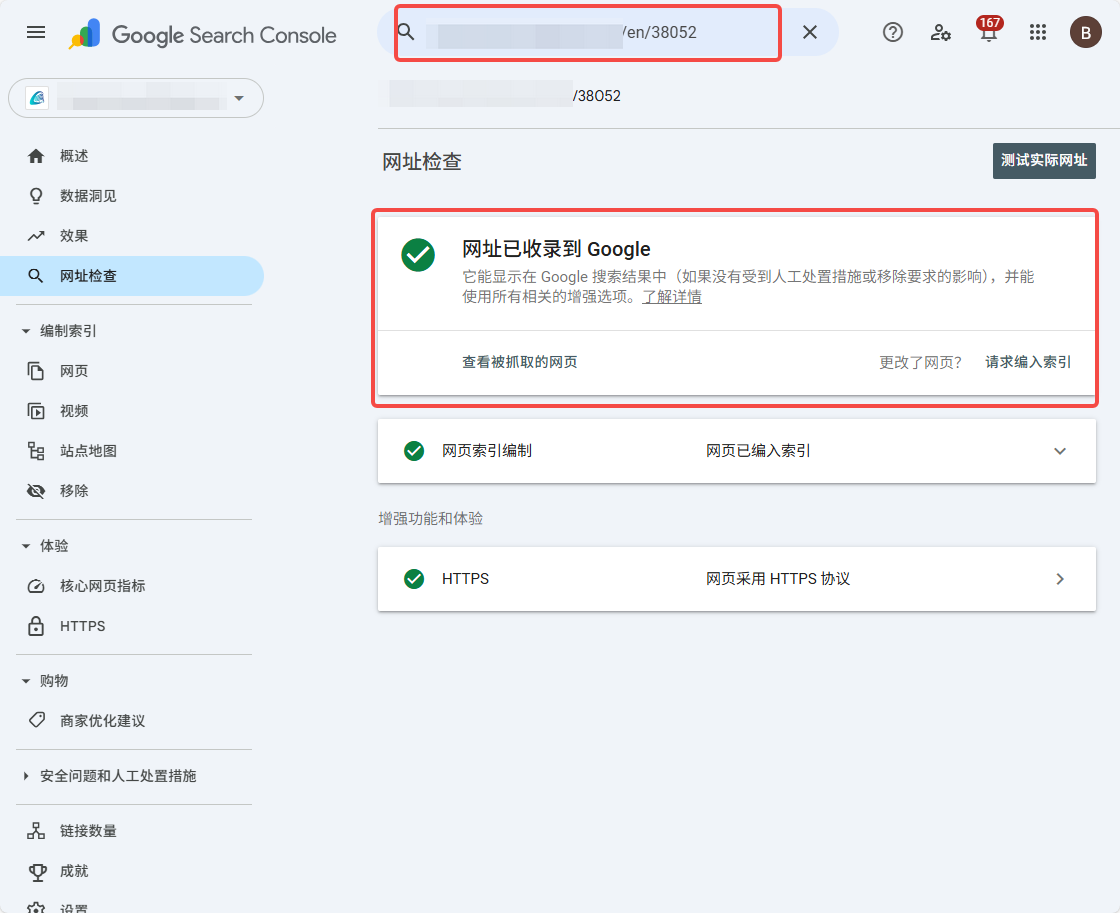
Task: Click inside the URL inspection search field
Action: 587,32
